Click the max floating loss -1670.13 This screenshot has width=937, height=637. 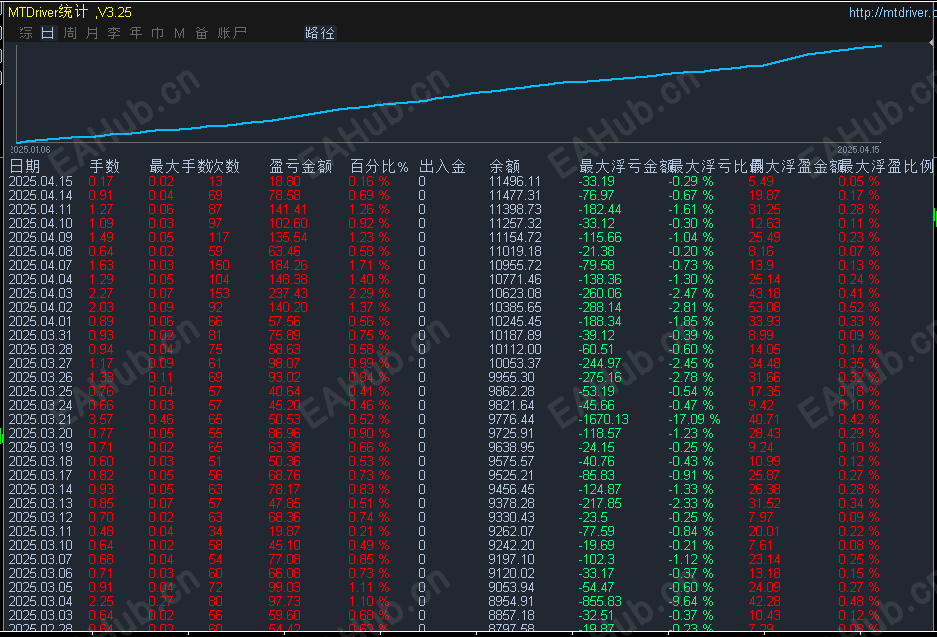[x=604, y=419]
